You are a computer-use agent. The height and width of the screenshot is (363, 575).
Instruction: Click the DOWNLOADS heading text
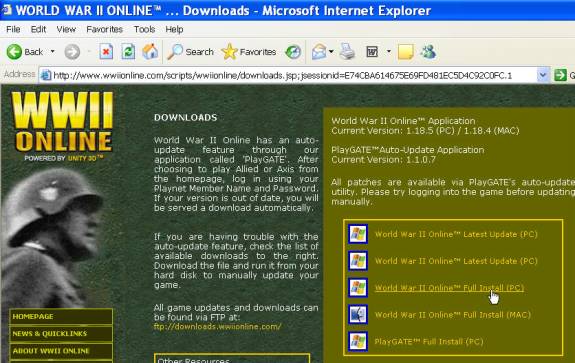(186, 118)
